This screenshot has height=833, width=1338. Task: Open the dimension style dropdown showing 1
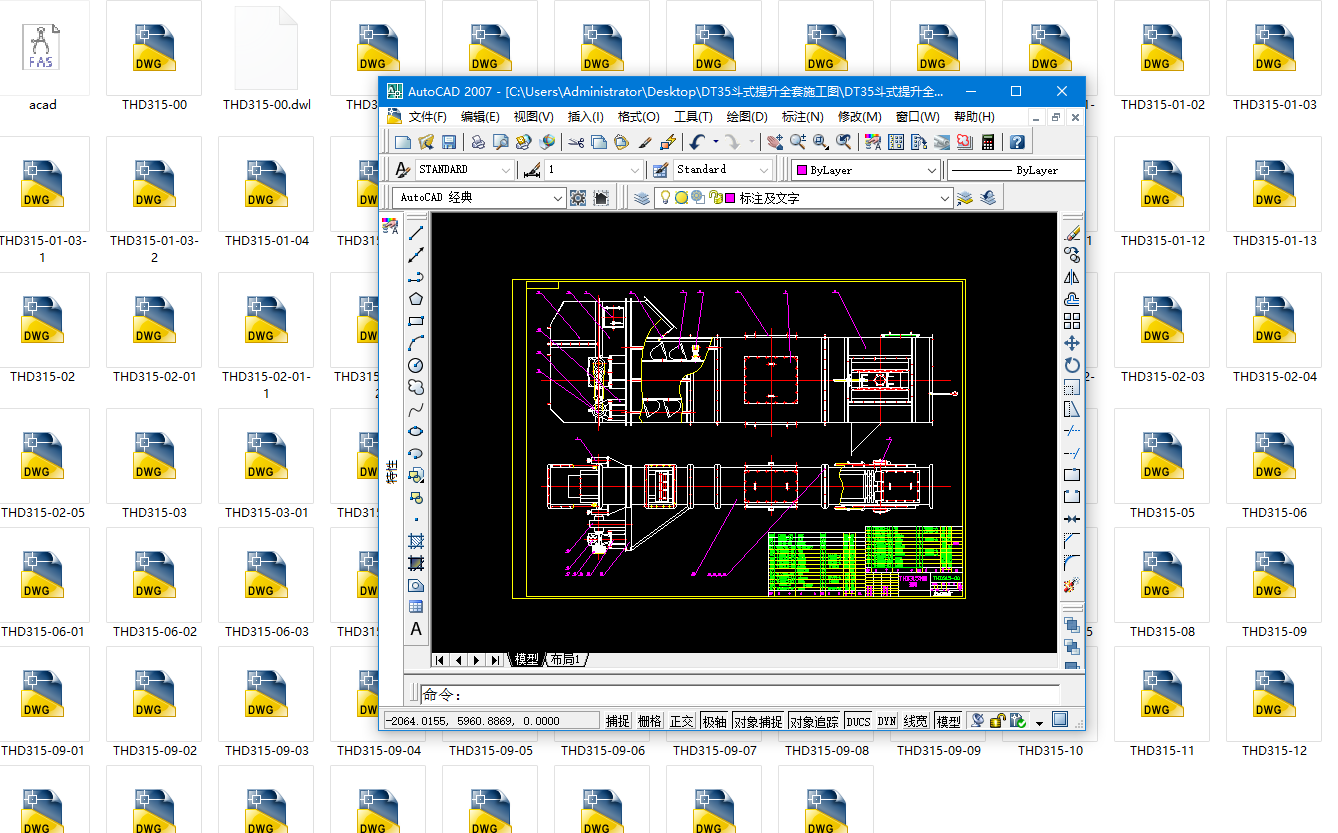click(594, 170)
